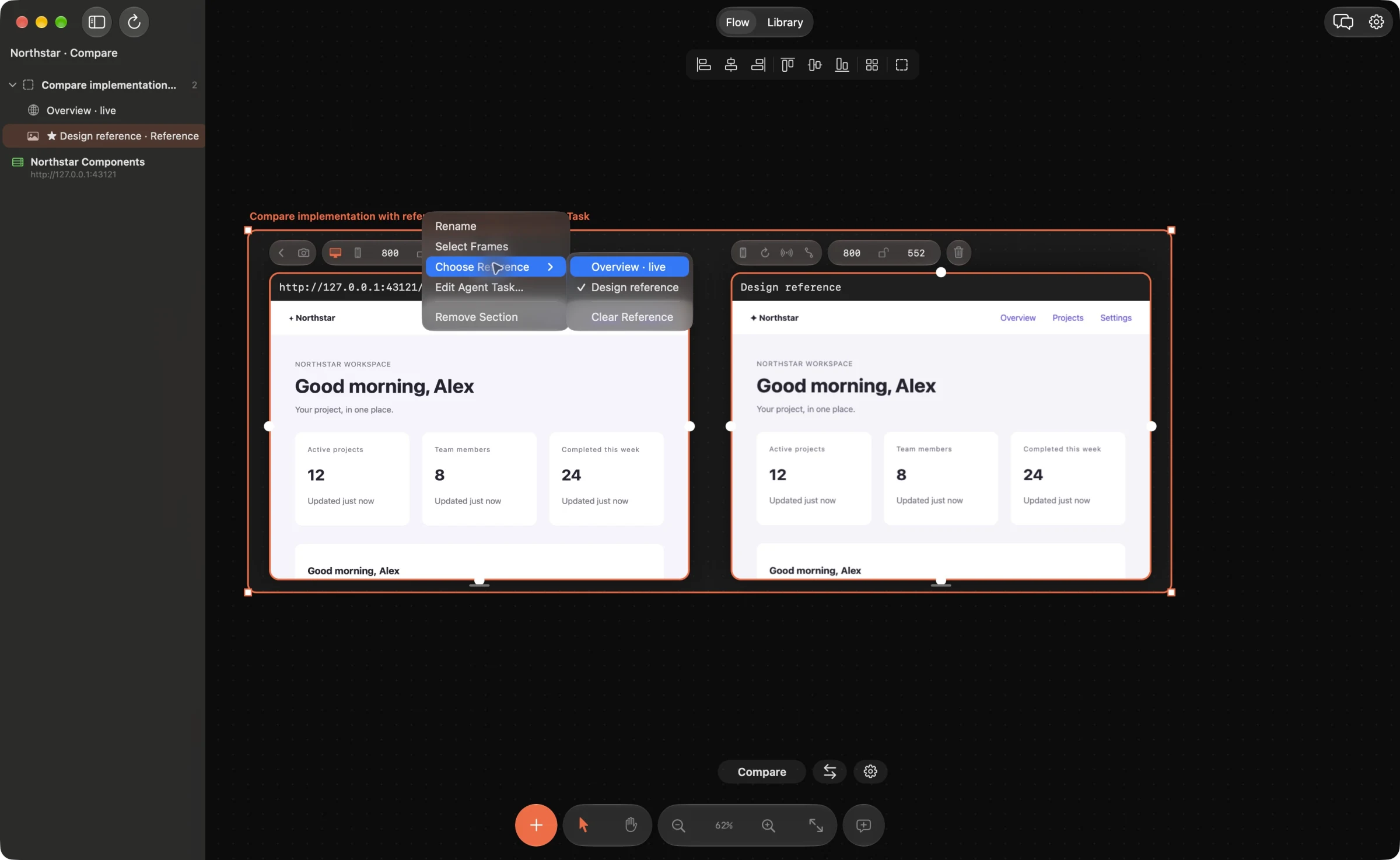Viewport: 1400px width, 860px height.
Task: Activate the hand pan tool
Action: click(x=631, y=824)
